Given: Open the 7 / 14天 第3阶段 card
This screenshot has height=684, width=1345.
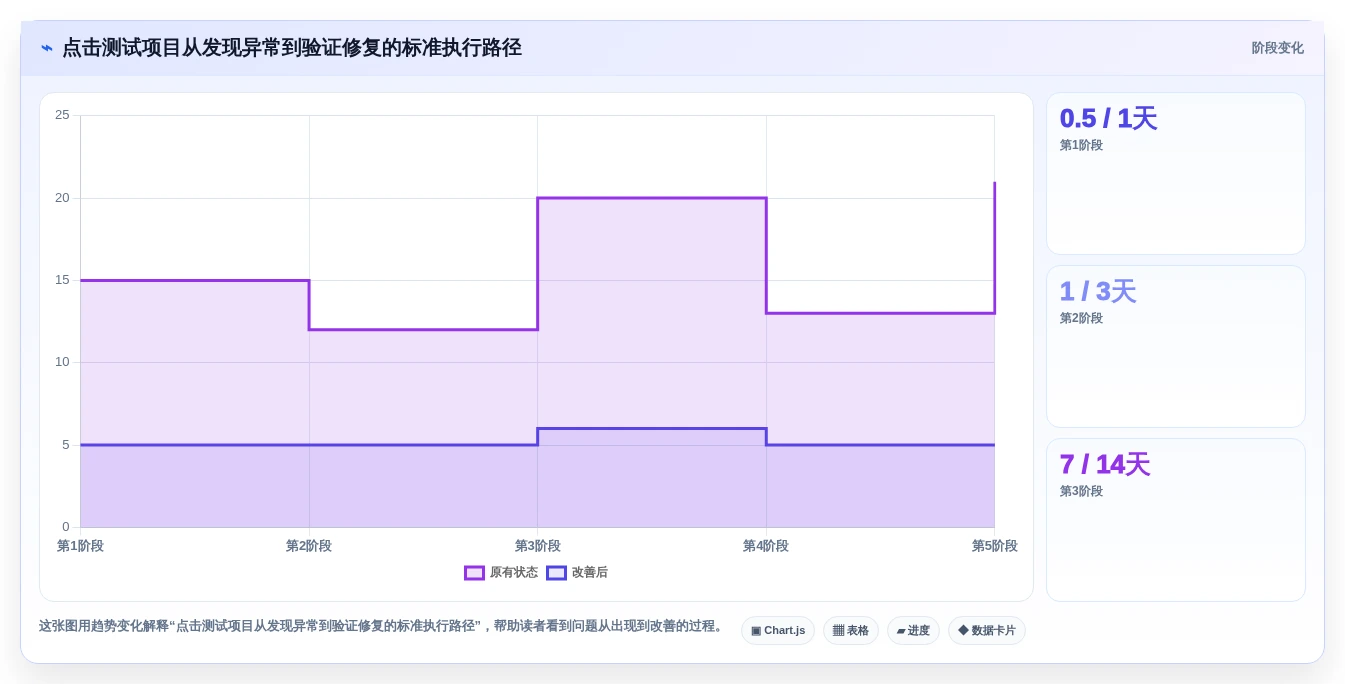Looking at the screenshot, I should tap(1176, 520).
